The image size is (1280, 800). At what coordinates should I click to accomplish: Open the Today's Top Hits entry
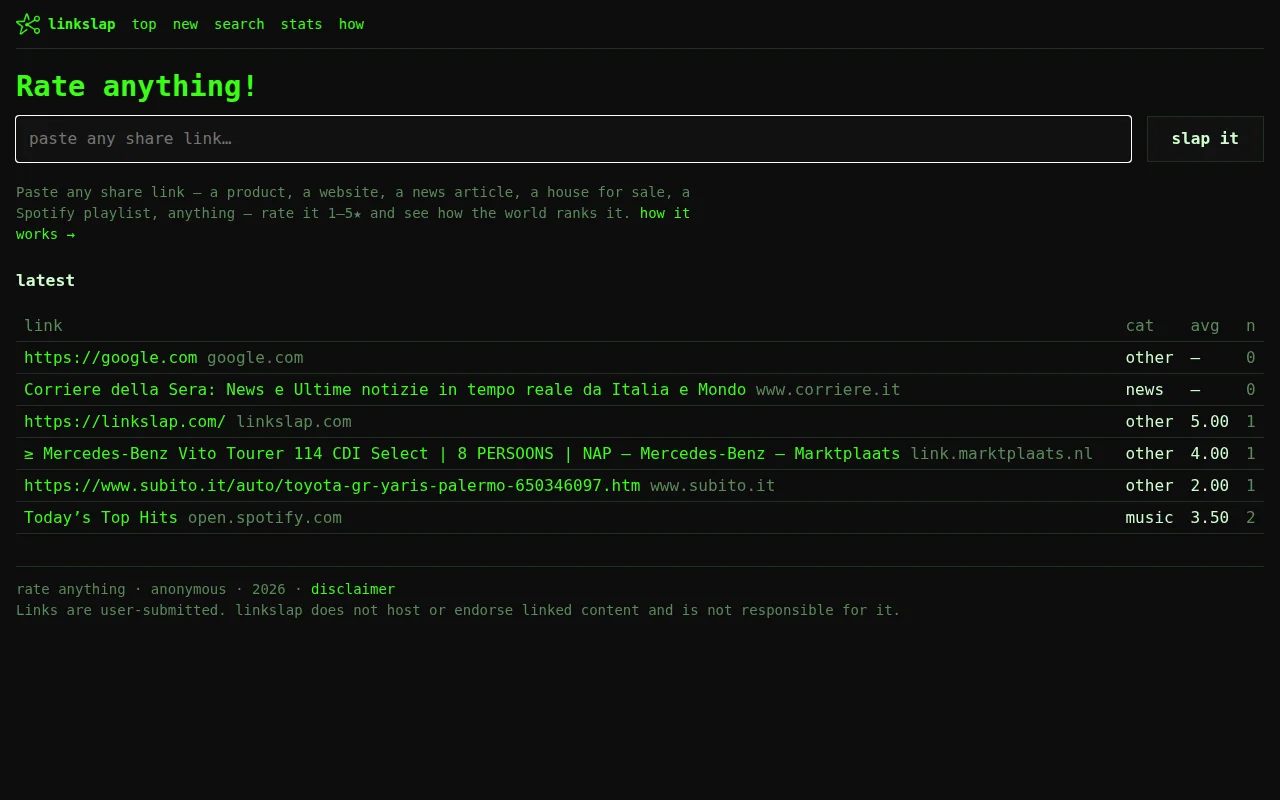pyautogui.click(x=101, y=518)
